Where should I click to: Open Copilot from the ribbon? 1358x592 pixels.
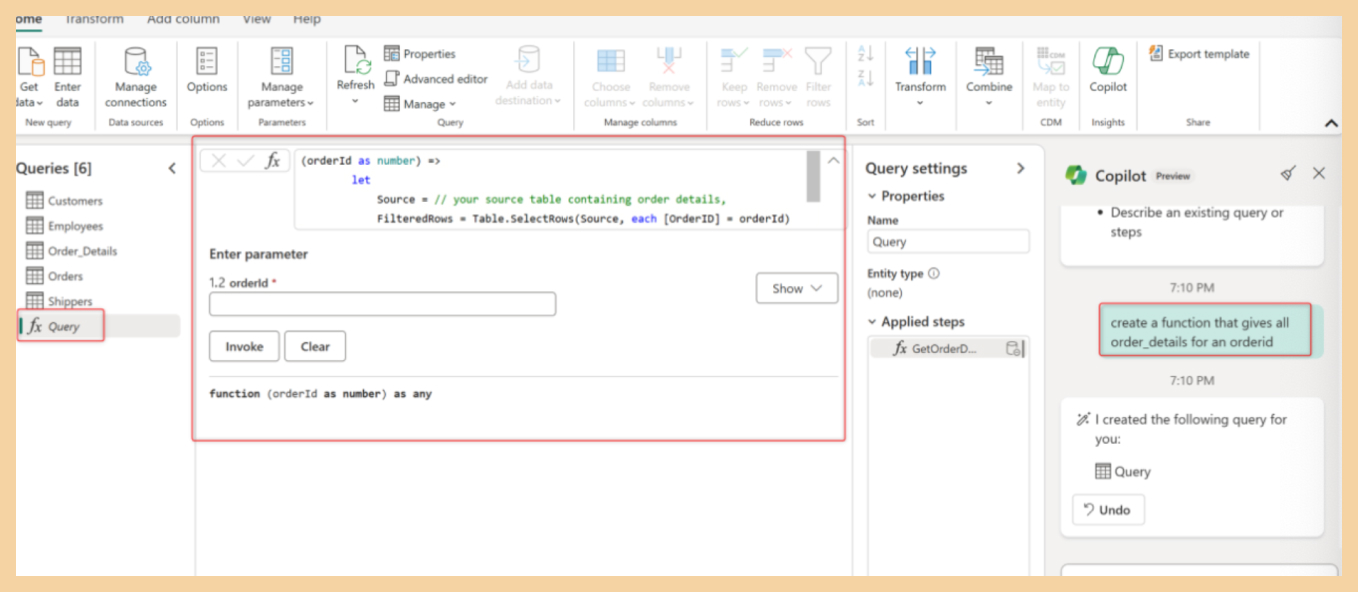(1108, 71)
